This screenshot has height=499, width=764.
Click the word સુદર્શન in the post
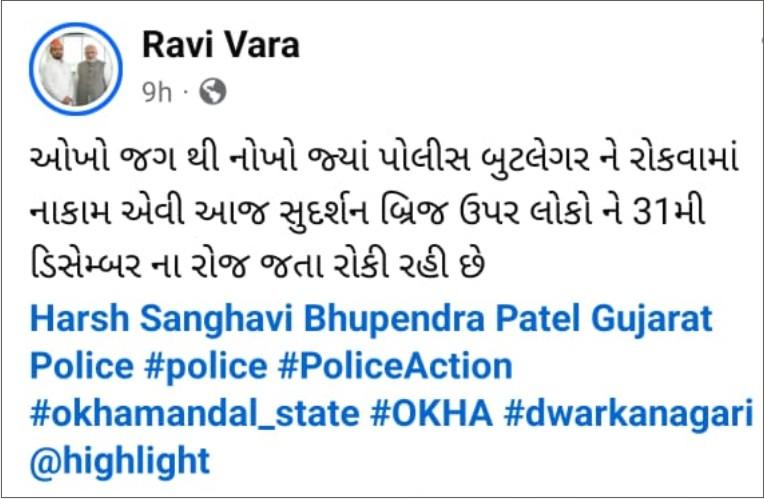click(325, 213)
